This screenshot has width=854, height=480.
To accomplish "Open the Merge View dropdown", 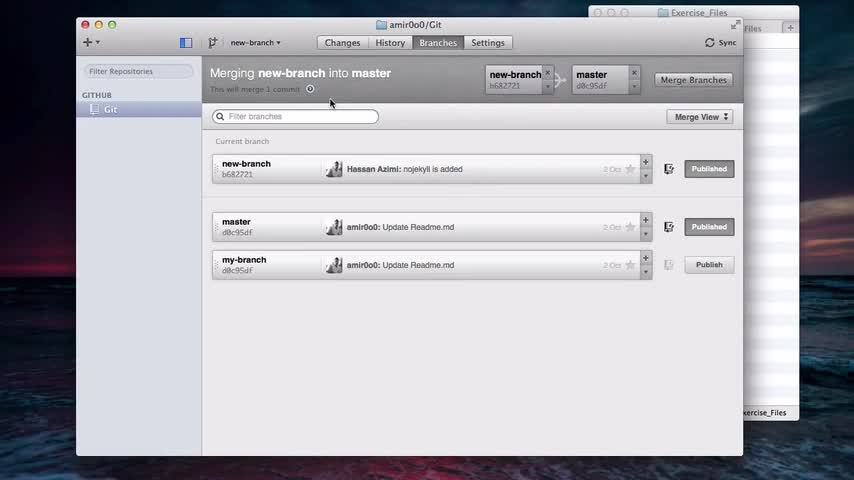I will (700, 117).
